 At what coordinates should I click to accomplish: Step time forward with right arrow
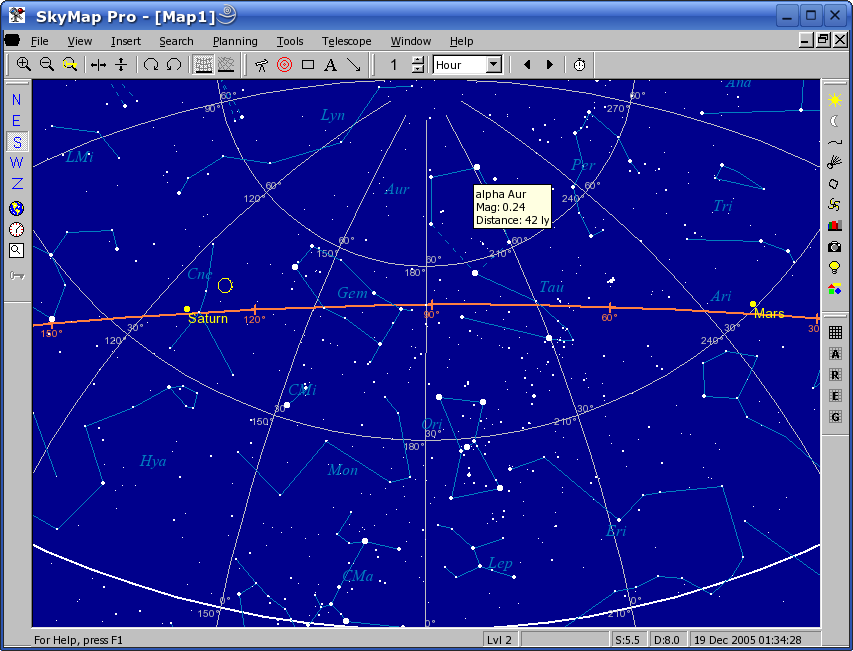point(549,65)
